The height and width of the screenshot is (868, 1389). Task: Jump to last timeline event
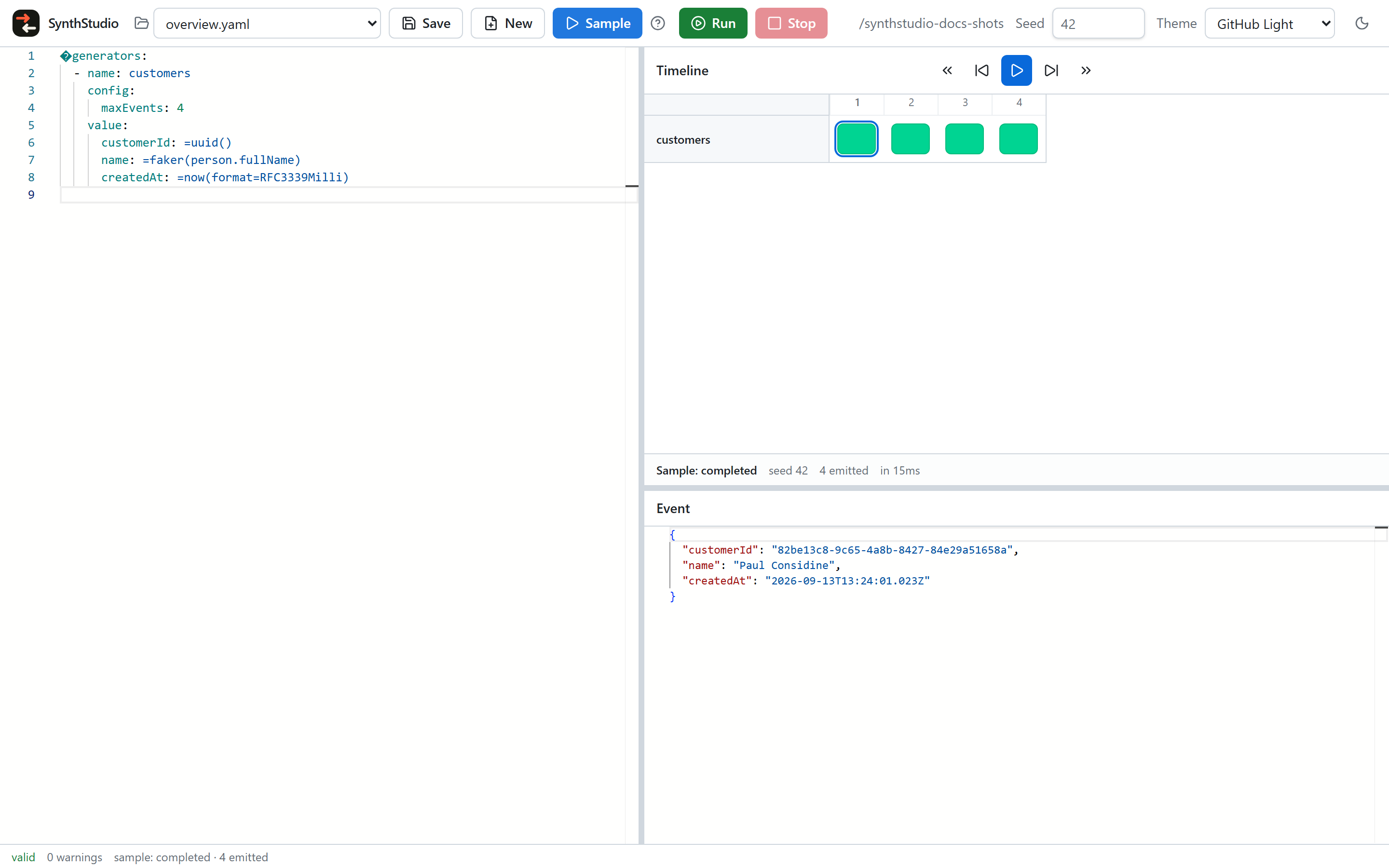[x=1085, y=70]
